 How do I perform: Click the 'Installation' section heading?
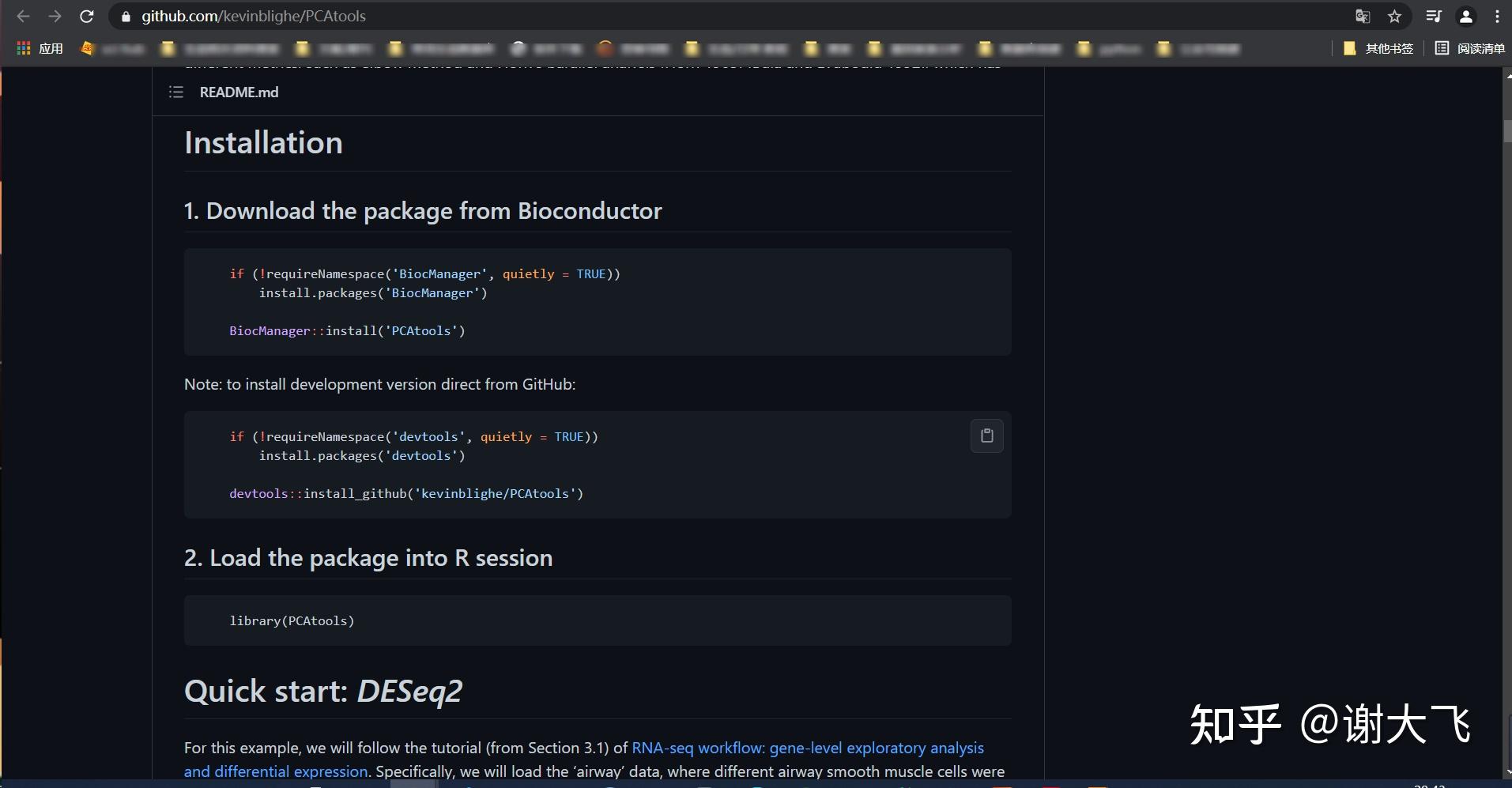263,143
